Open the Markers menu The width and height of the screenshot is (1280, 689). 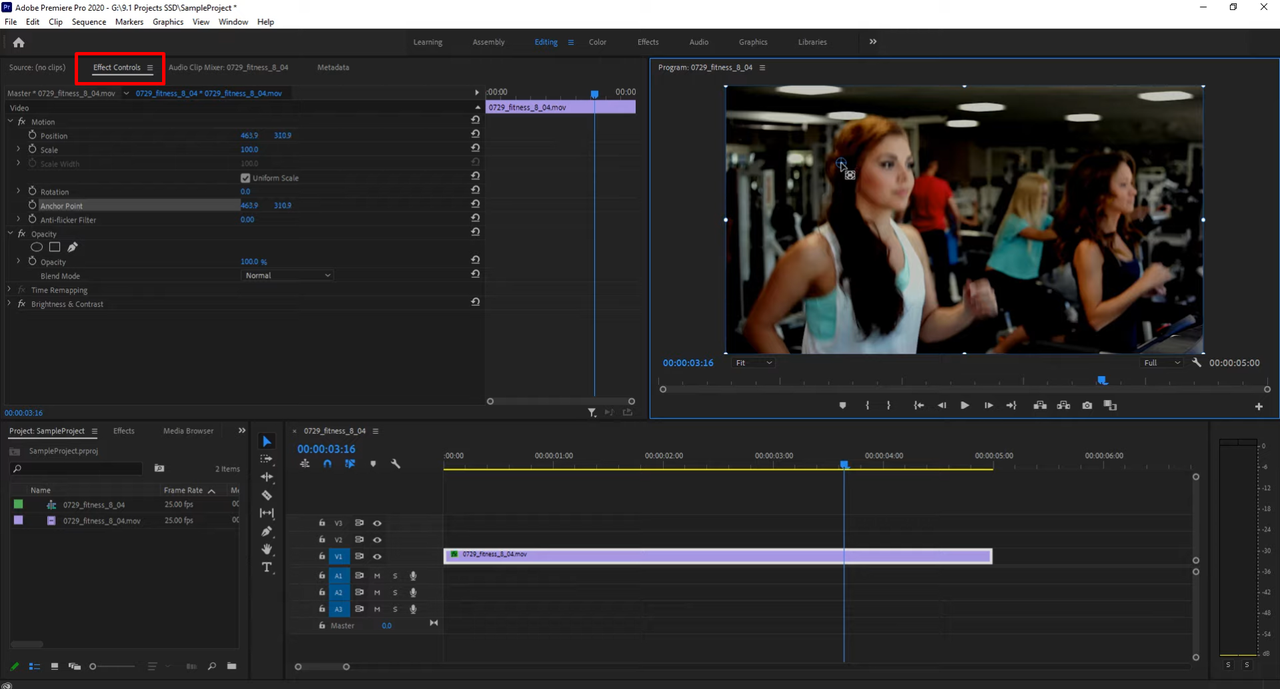(129, 21)
